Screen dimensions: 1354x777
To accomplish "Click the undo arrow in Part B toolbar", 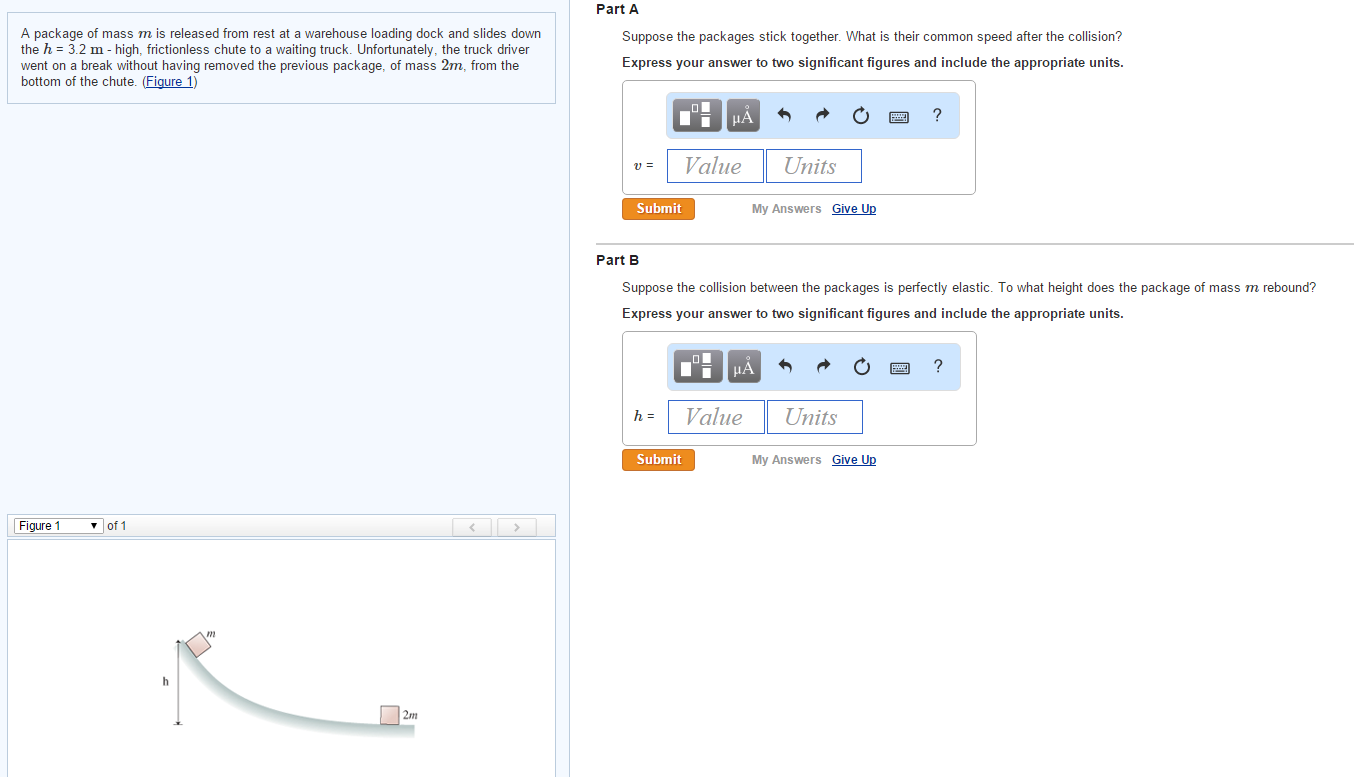I will (x=784, y=366).
